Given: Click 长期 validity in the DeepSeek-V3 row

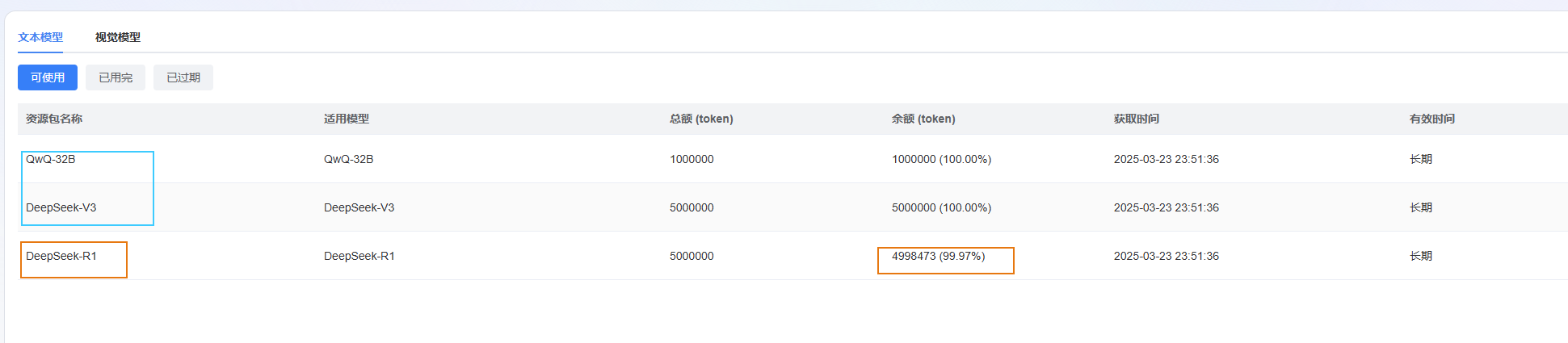Looking at the screenshot, I should tap(1421, 207).
